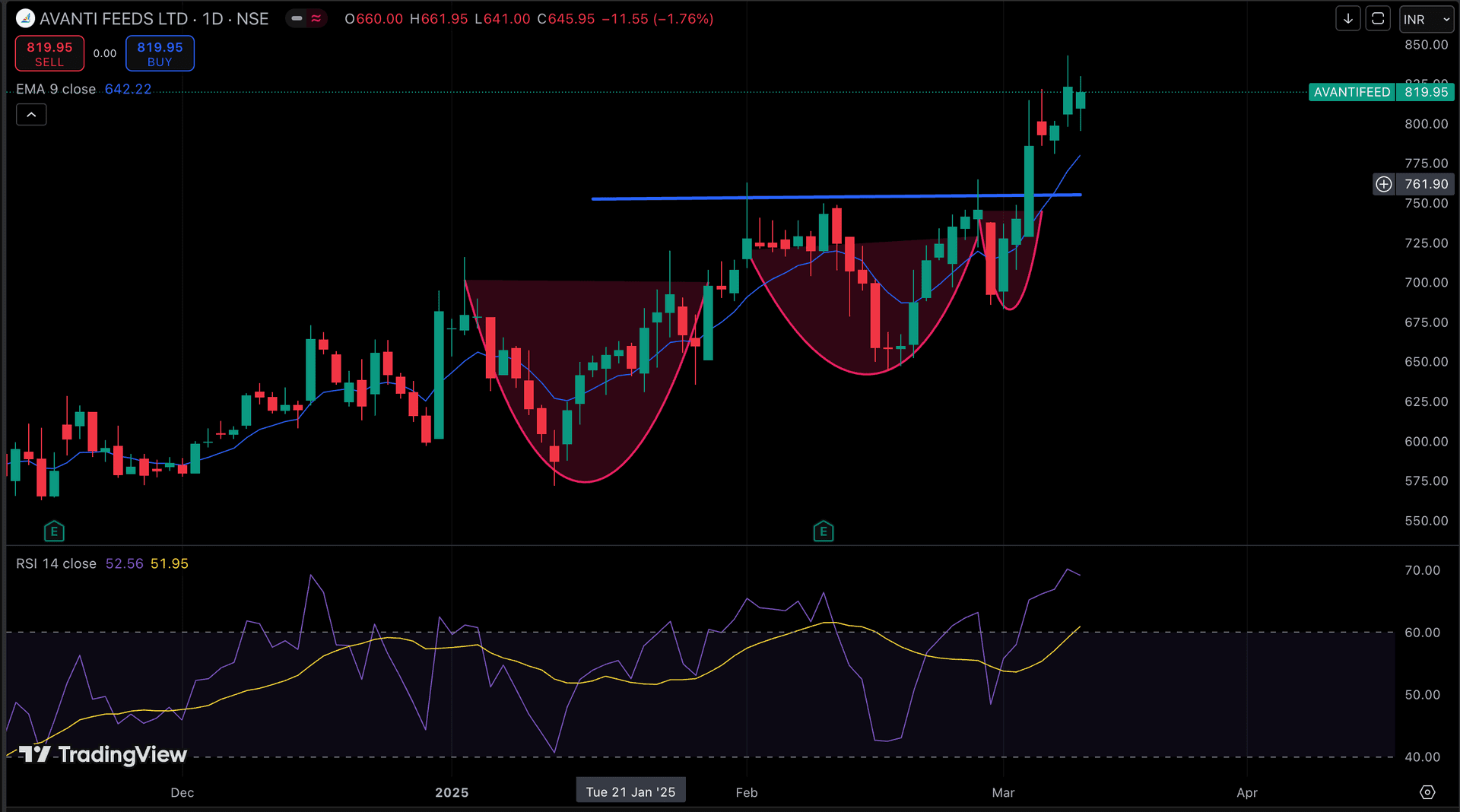Click the close price value C645.95
Viewport: 1460px width, 812px height.
click(566, 19)
